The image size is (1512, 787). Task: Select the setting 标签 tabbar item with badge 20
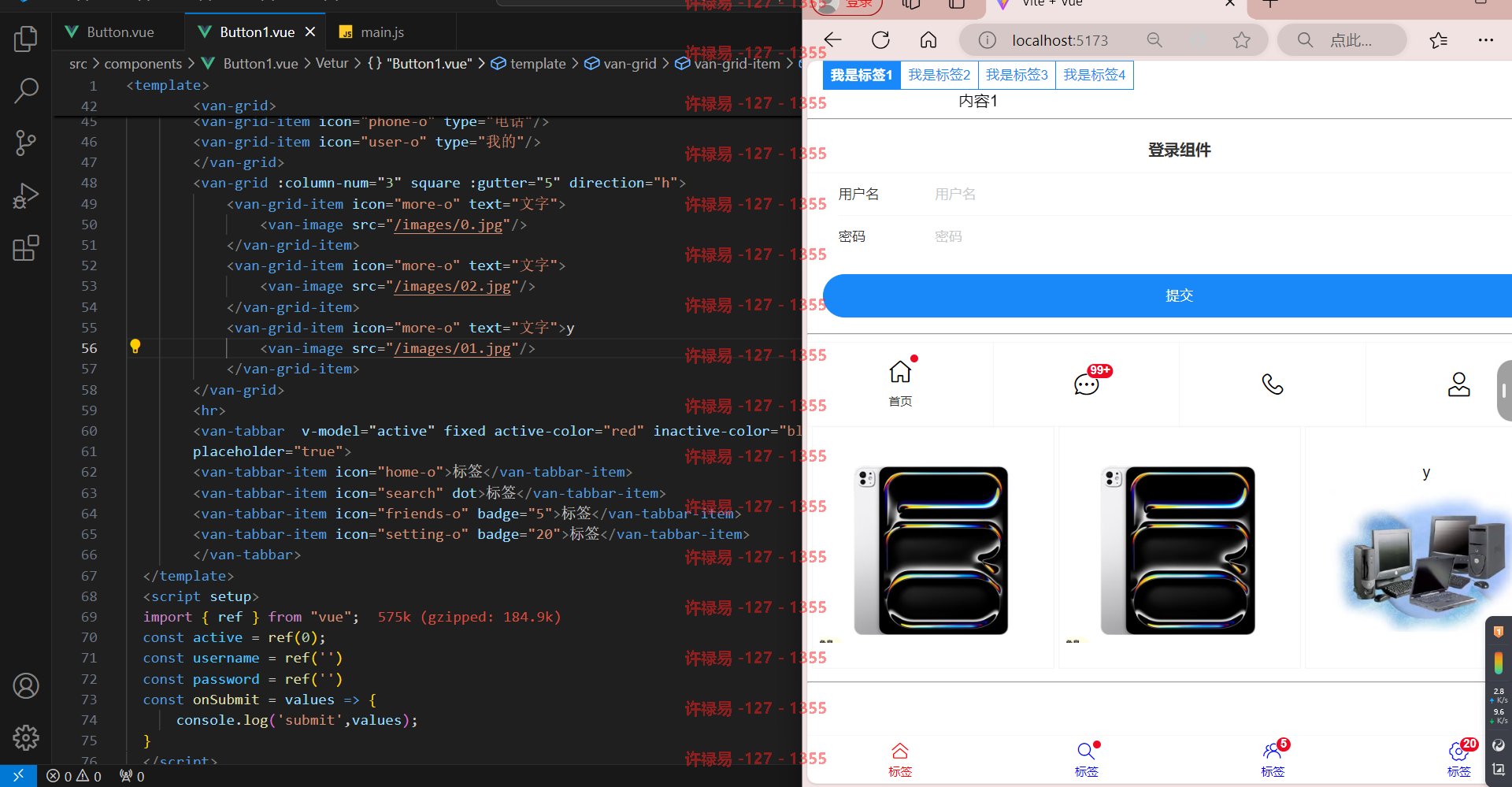[x=1458, y=759]
